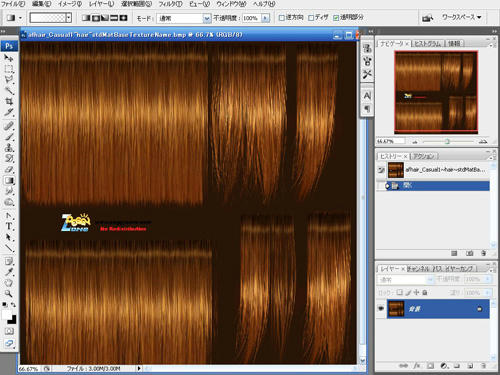The width and height of the screenshot is (500, 375).
Task: Select the Crop tool
Action: pos(9,101)
